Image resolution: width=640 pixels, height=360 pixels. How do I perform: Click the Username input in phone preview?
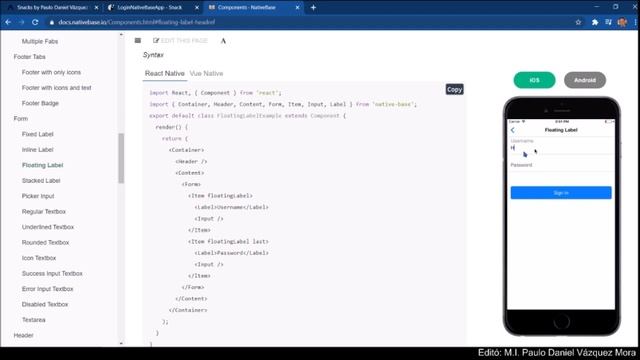pos(561,148)
